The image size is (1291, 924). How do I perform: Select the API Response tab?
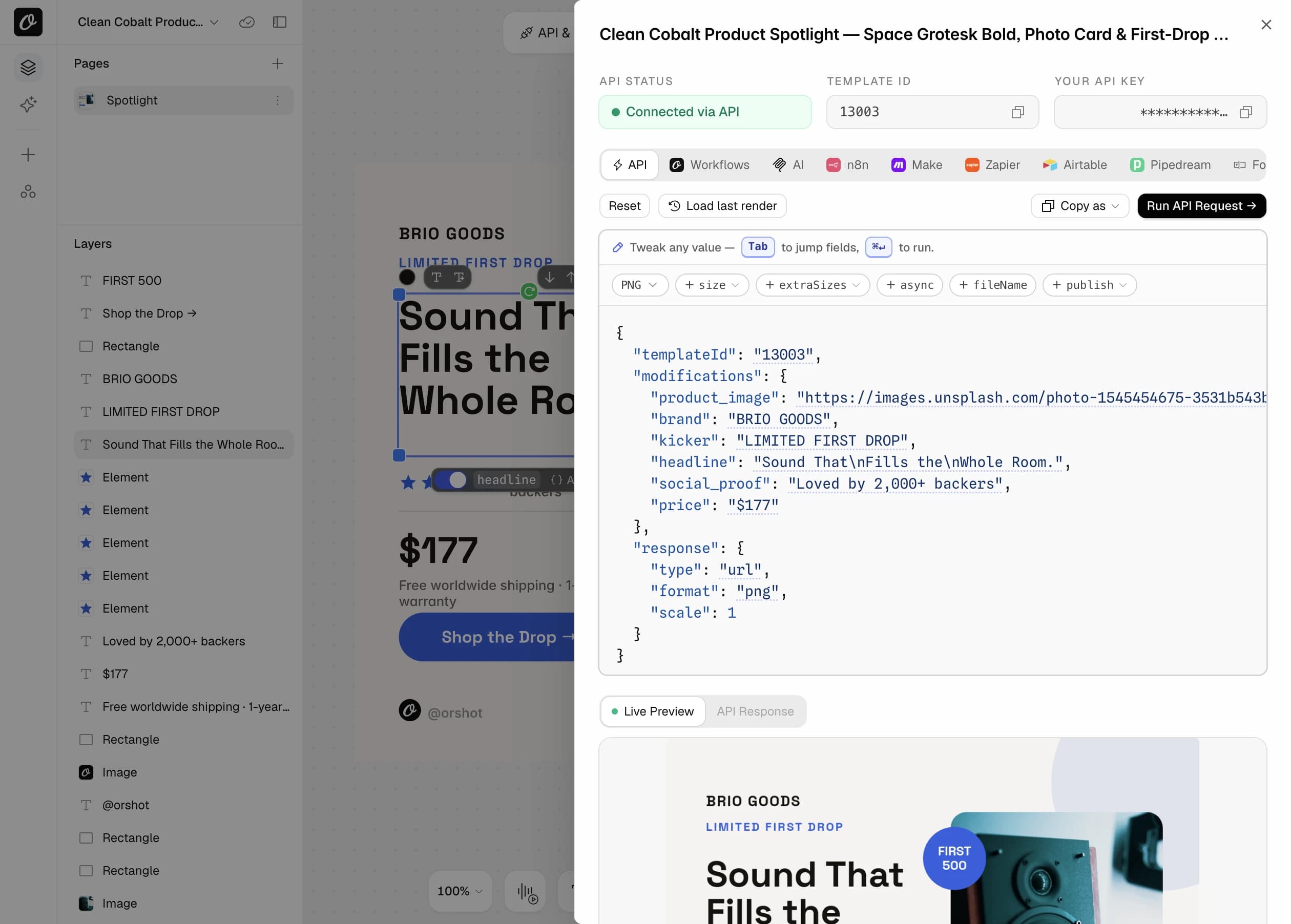click(755, 711)
